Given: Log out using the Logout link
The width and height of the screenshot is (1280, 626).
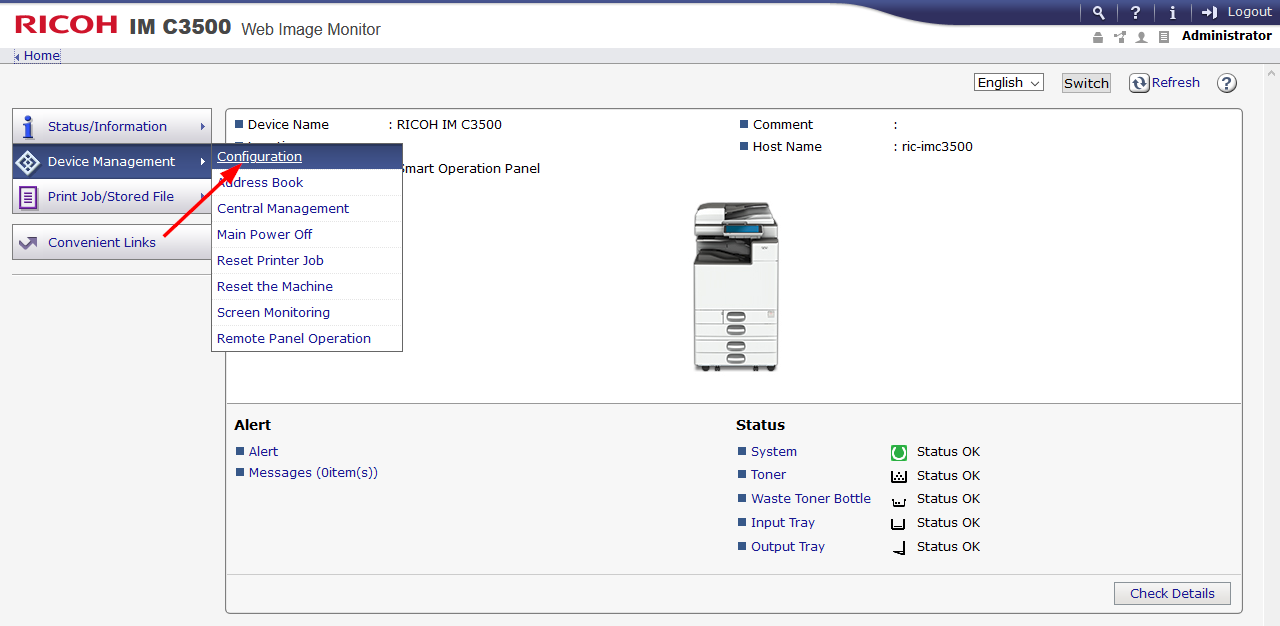Looking at the screenshot, I should click(x=1249, y=12).
